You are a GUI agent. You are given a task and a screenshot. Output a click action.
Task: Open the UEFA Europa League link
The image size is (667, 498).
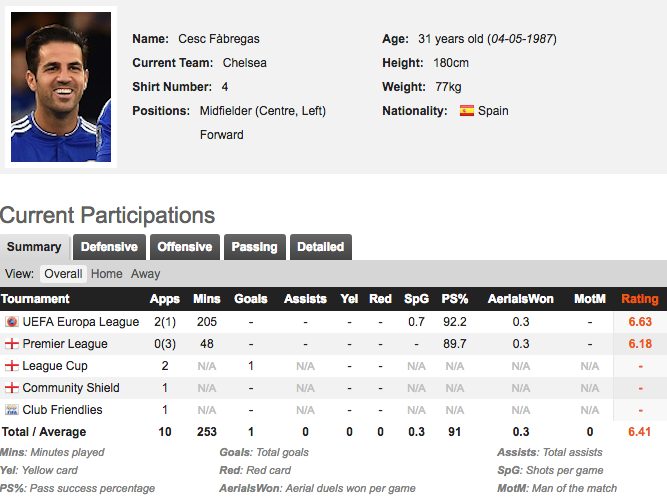point(80,322)
